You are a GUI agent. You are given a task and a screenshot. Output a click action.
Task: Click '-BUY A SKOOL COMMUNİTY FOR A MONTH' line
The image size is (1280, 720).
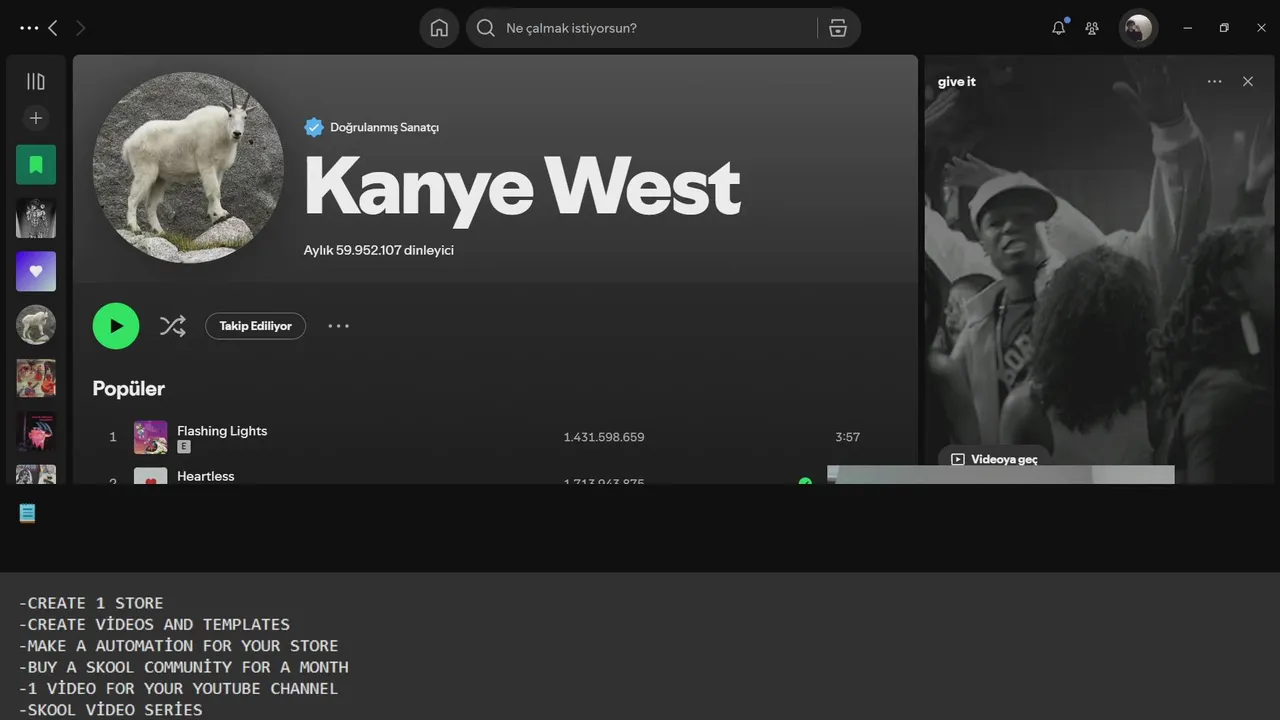tap(184, 667)
